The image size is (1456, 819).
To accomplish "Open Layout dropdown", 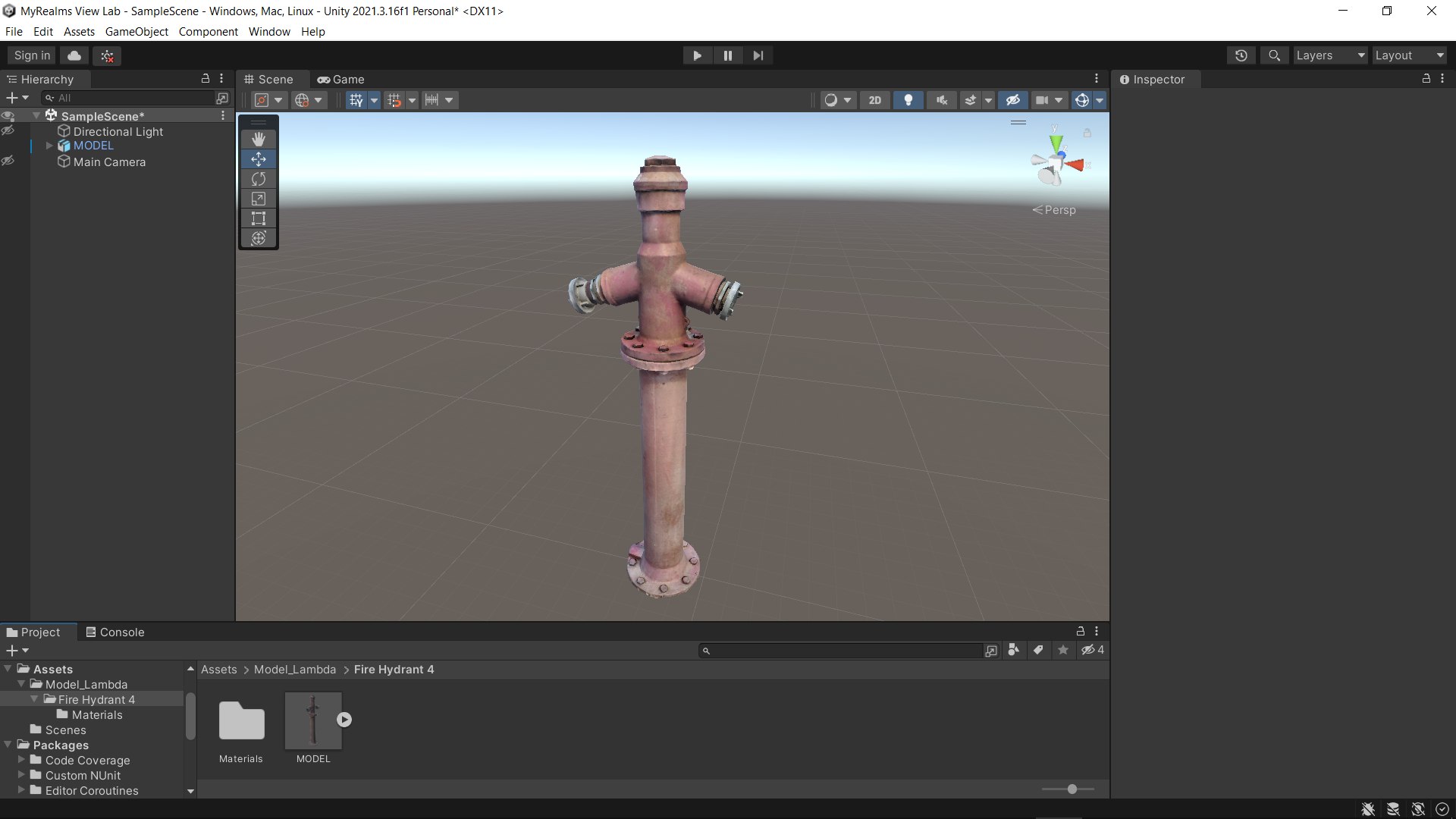I will point(1409,55).
